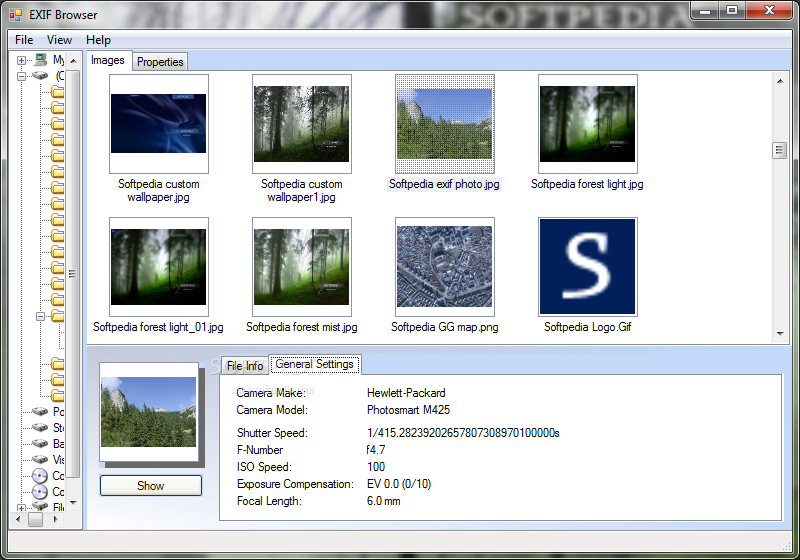Click the 'Exposure Compensation:' label
This screenshot has height=560, width=800.
tap(295, 484)
